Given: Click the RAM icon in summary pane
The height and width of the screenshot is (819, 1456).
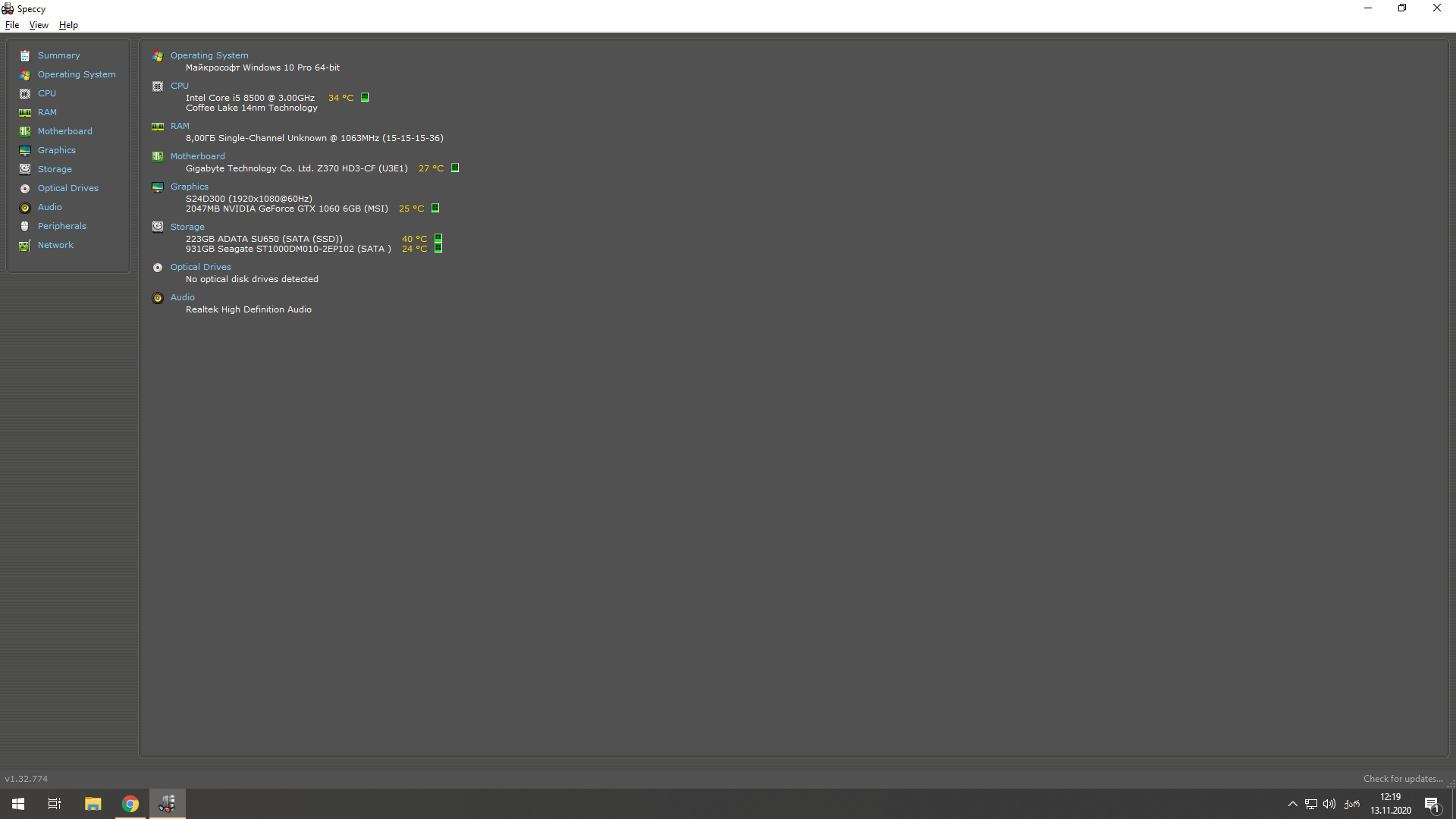Looking at the screenshot, I should pyautogui.click(x=158, y=126).
